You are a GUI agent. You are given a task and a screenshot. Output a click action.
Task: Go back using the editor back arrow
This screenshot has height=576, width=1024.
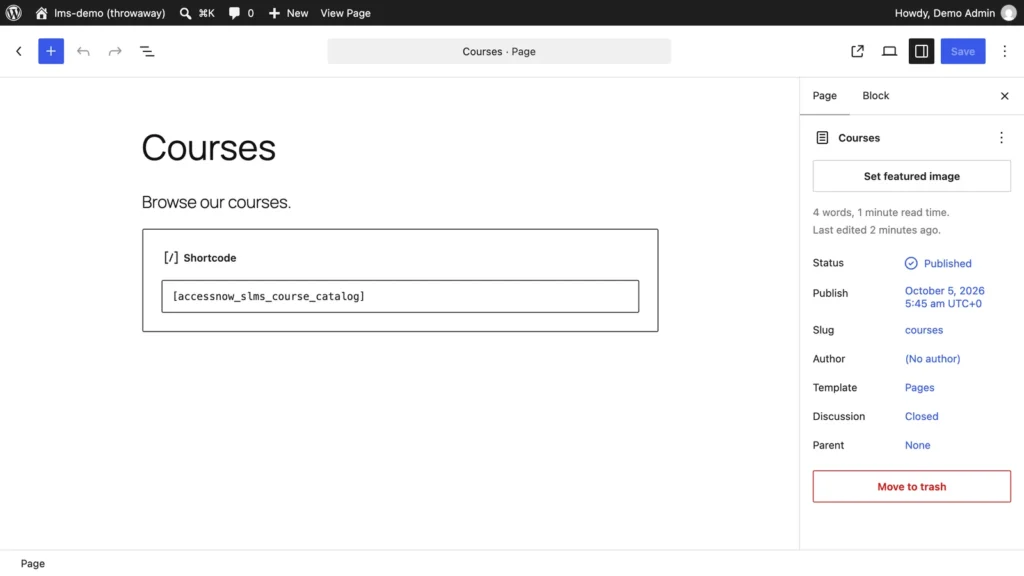pyautogui.click(x=19, y=51)
